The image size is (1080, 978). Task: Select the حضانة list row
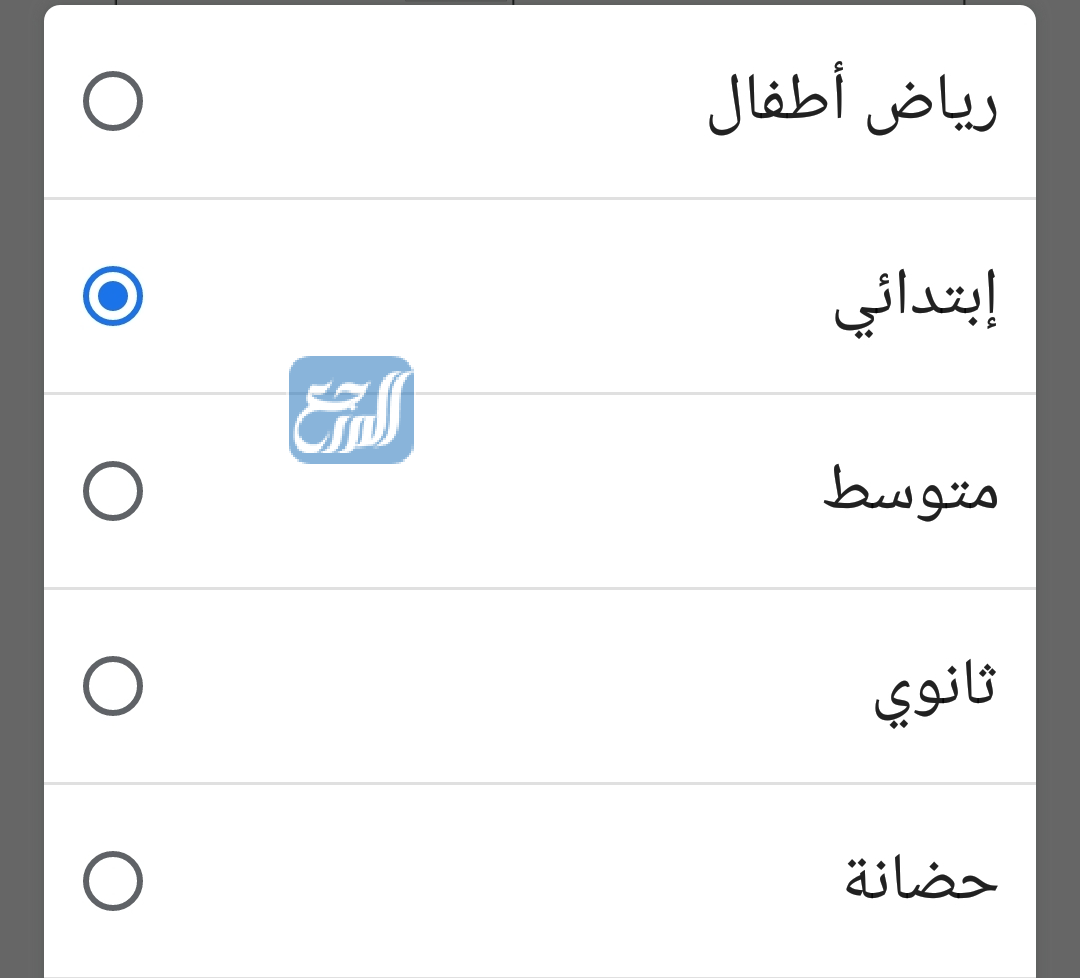540,880
